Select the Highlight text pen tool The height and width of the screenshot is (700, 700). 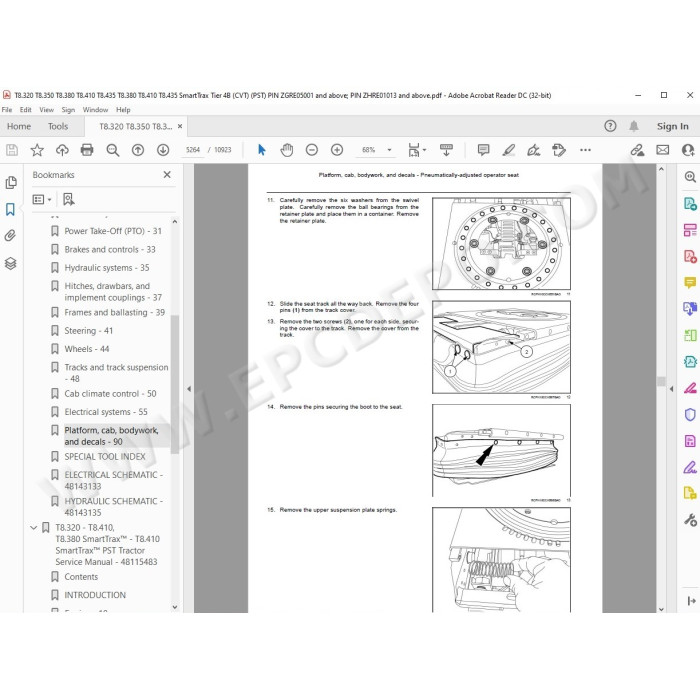point(508,150)
